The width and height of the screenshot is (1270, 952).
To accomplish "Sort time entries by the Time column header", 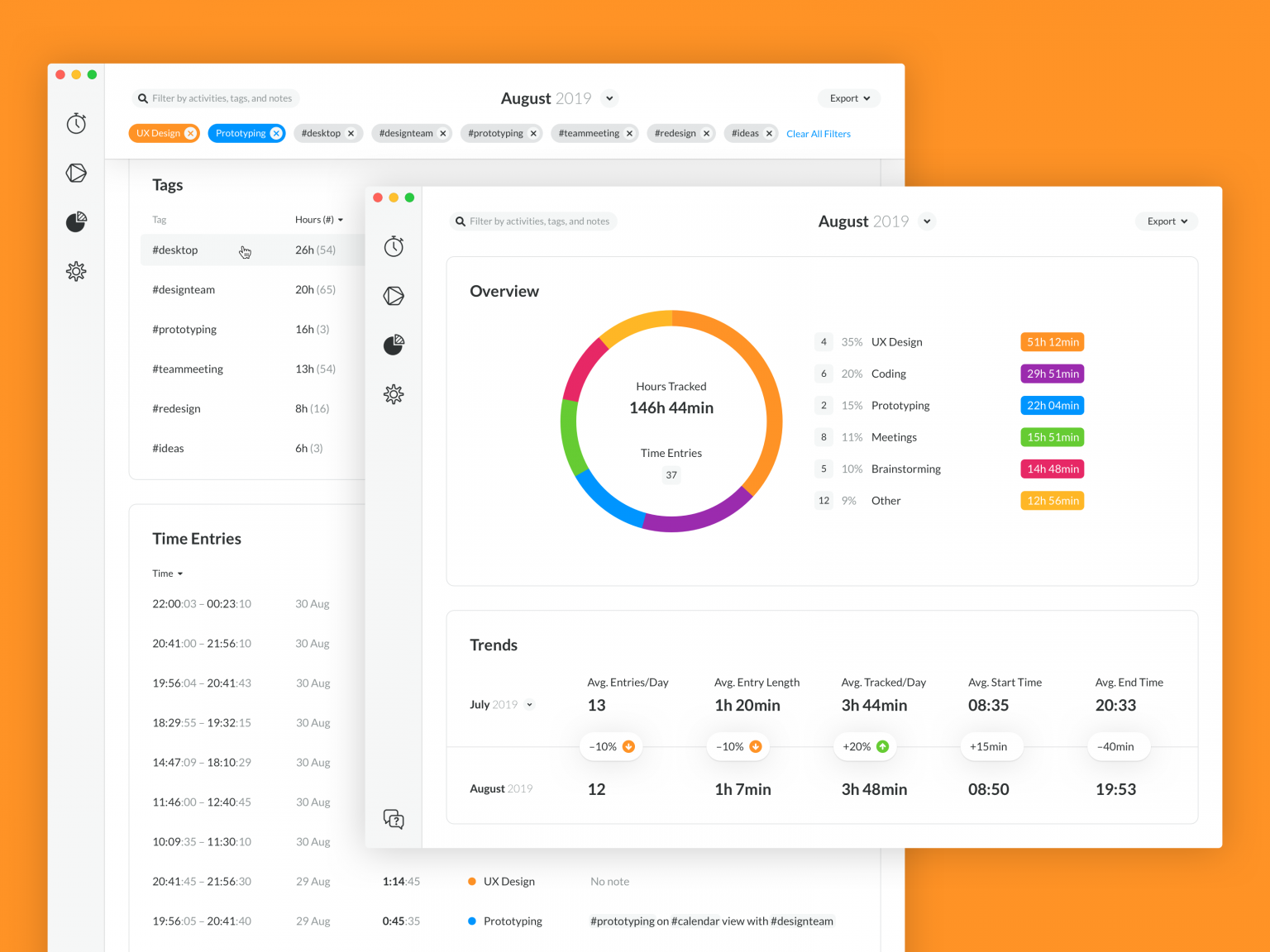I will tap(168, 574).
